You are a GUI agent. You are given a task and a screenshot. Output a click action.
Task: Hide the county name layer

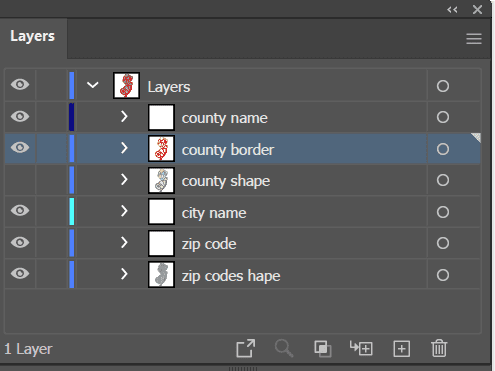click(20, 116)
